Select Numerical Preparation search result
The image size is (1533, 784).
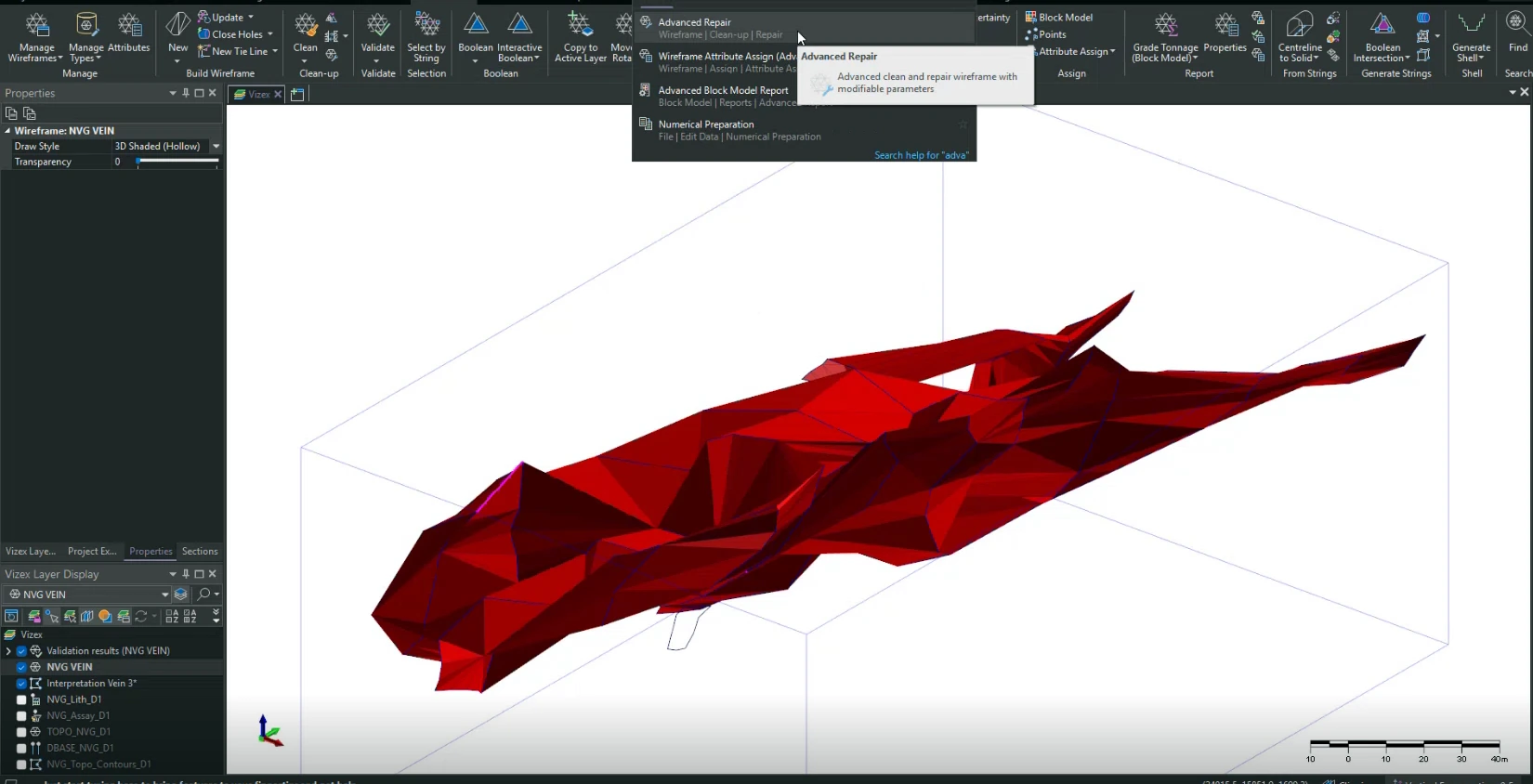[x=805, y=130]
